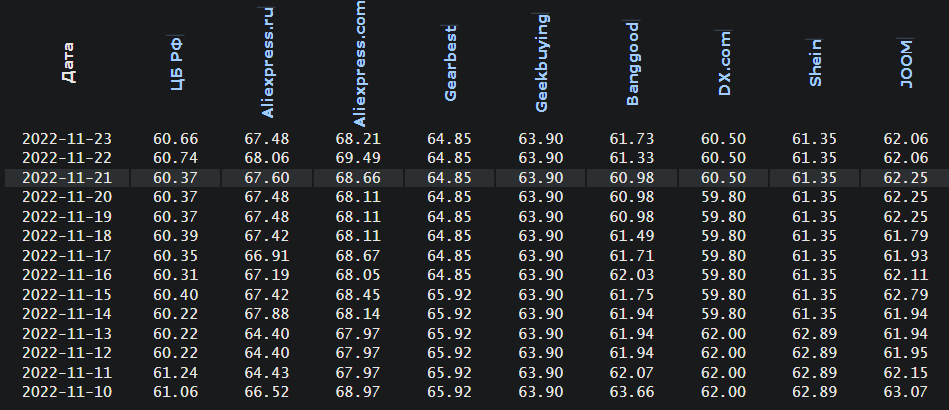Open the Aliexpress.ru column header link
Screen dimensions: 949x410
click(267, 62)
